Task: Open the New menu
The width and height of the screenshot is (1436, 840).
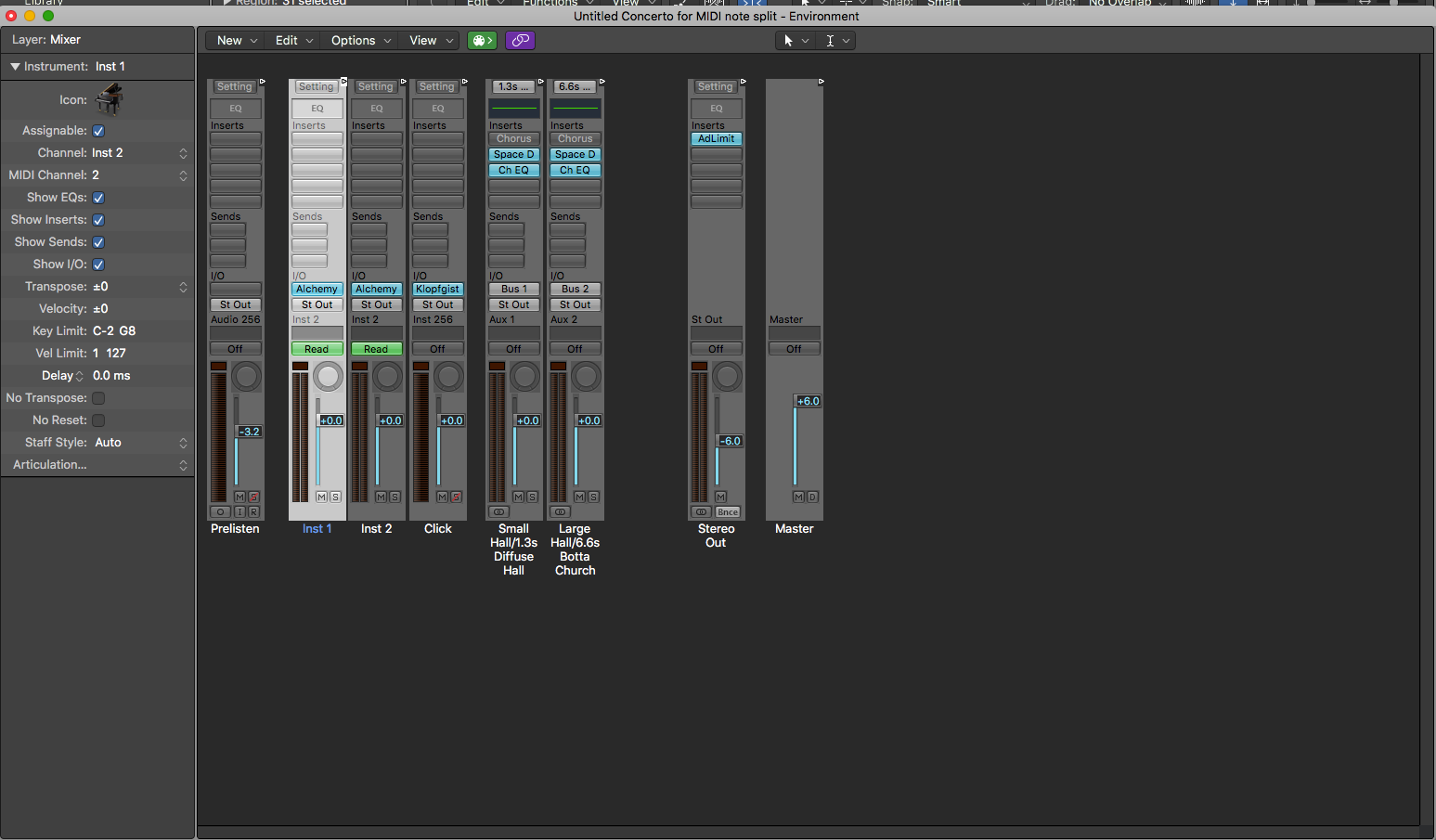Action: pos(237,41)
